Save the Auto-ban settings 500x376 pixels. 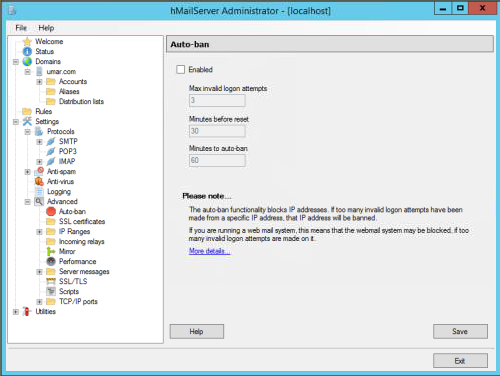(460, 331)
